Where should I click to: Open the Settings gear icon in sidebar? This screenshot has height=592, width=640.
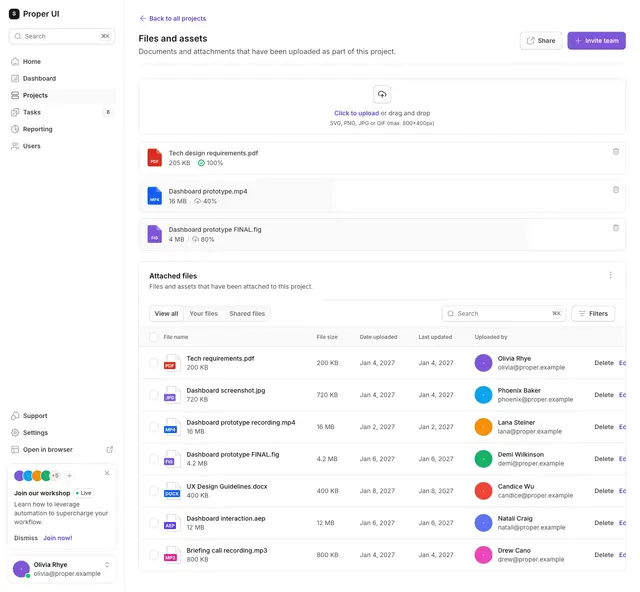point(15,433)
